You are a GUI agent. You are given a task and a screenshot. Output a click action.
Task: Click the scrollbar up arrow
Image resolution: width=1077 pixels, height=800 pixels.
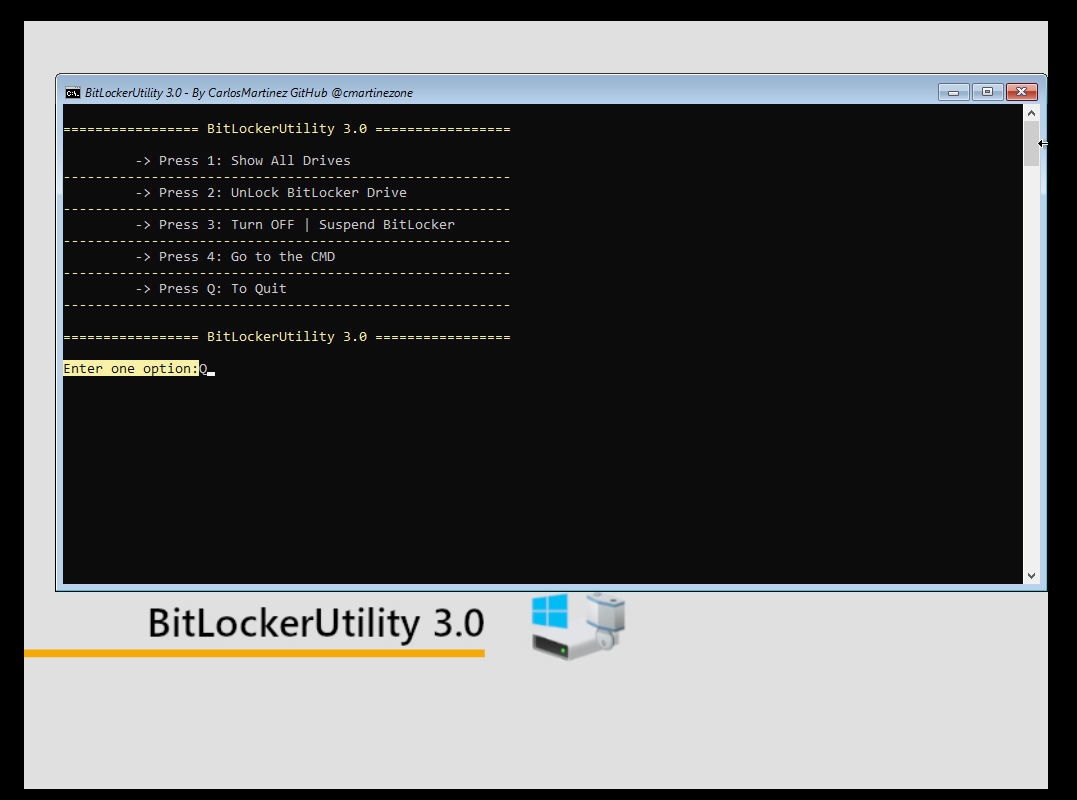[1031, 113]
